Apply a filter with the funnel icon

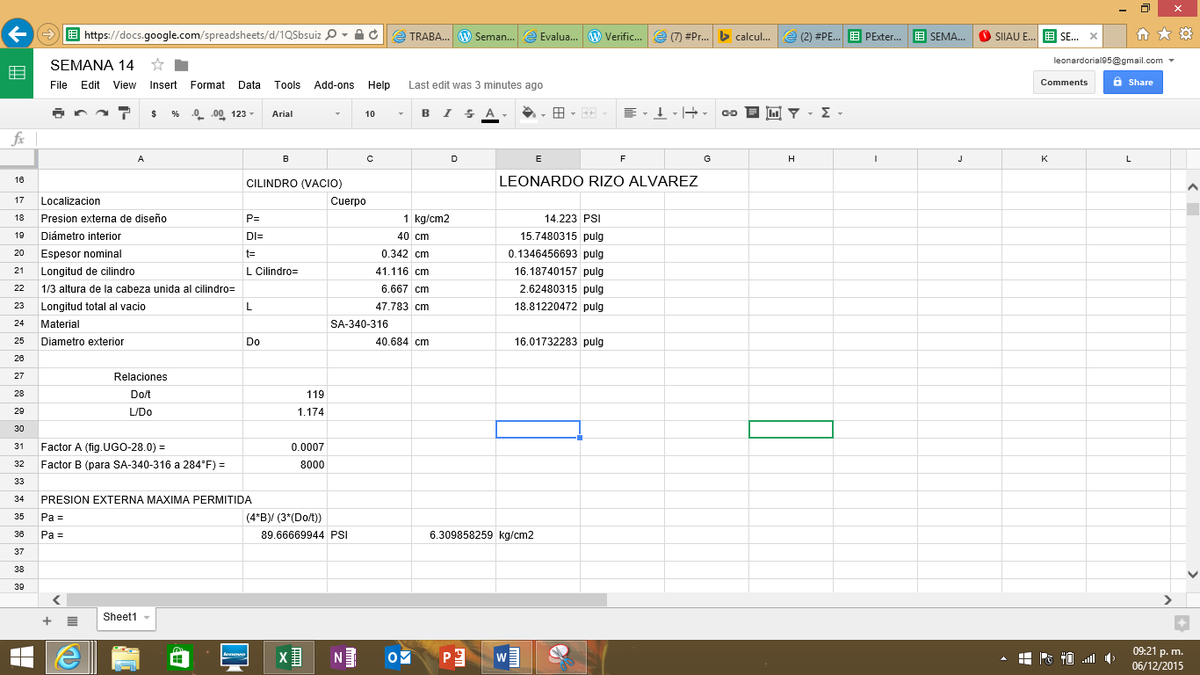coord(792,114)
